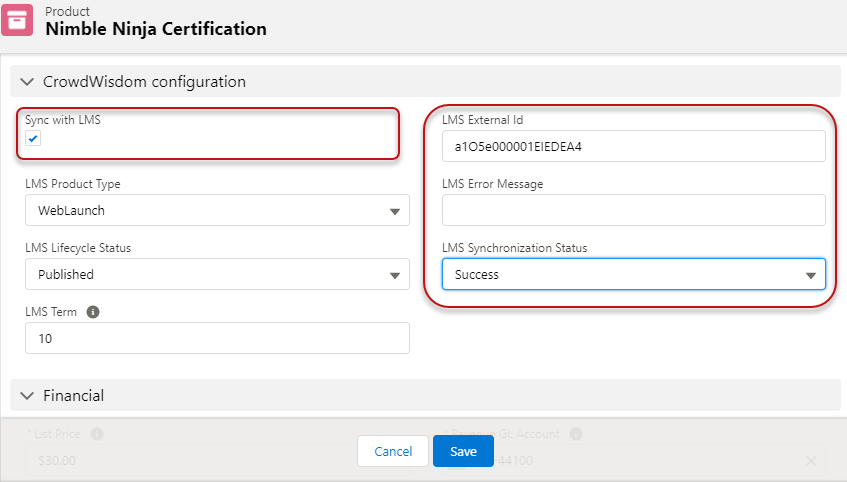Click the pink Product archive icon

17,21
